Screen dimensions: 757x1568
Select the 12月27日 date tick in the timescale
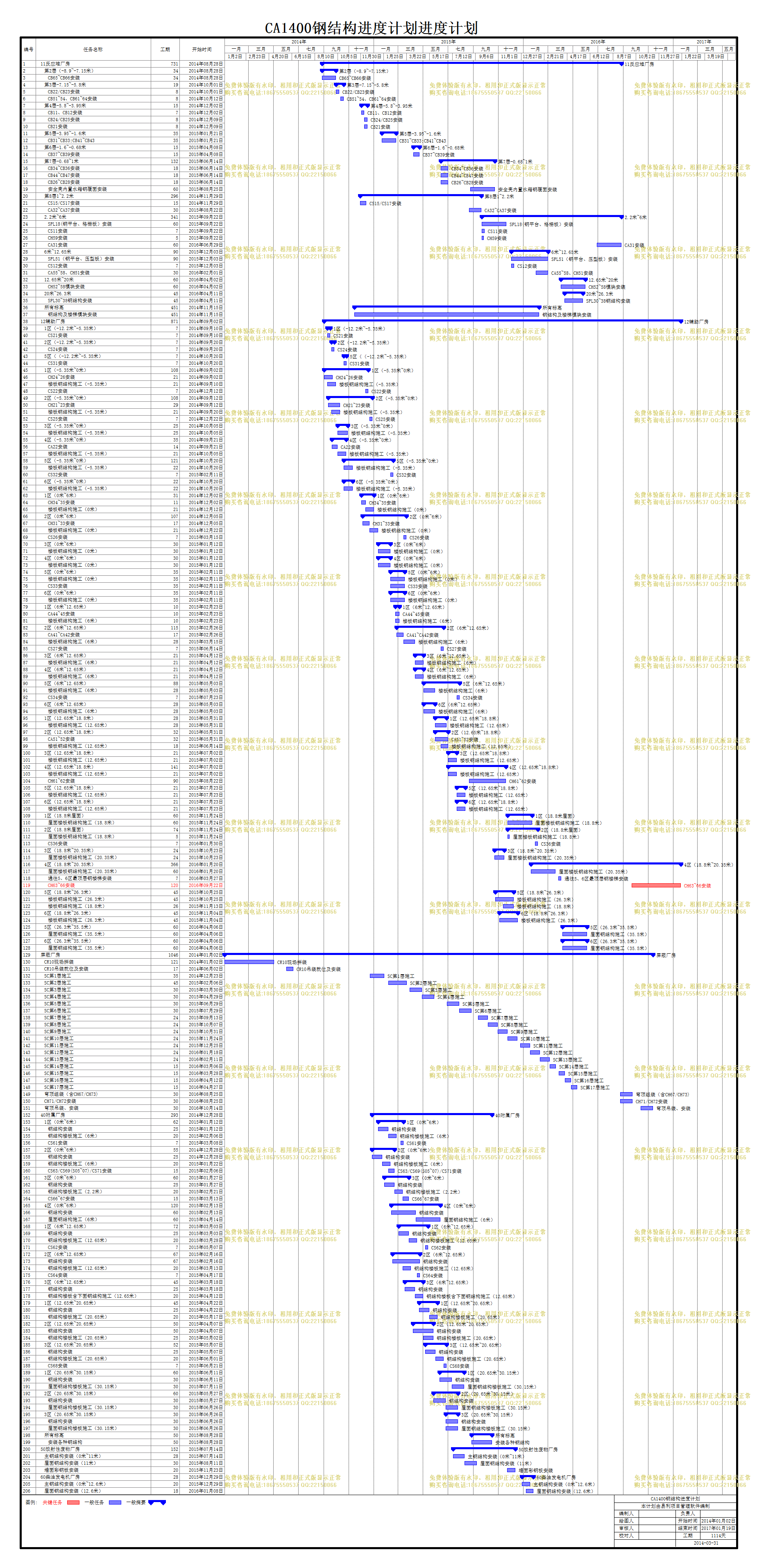coord(532,56)
